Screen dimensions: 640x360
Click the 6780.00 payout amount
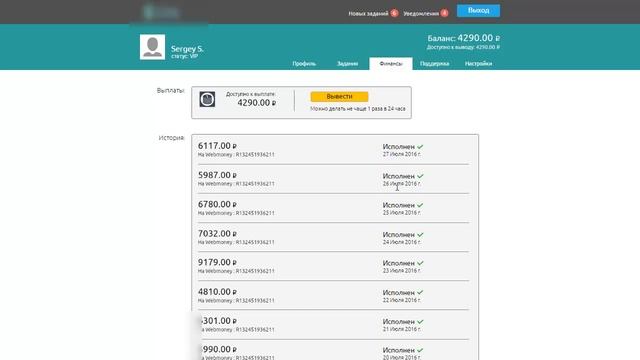coord(217,204)
